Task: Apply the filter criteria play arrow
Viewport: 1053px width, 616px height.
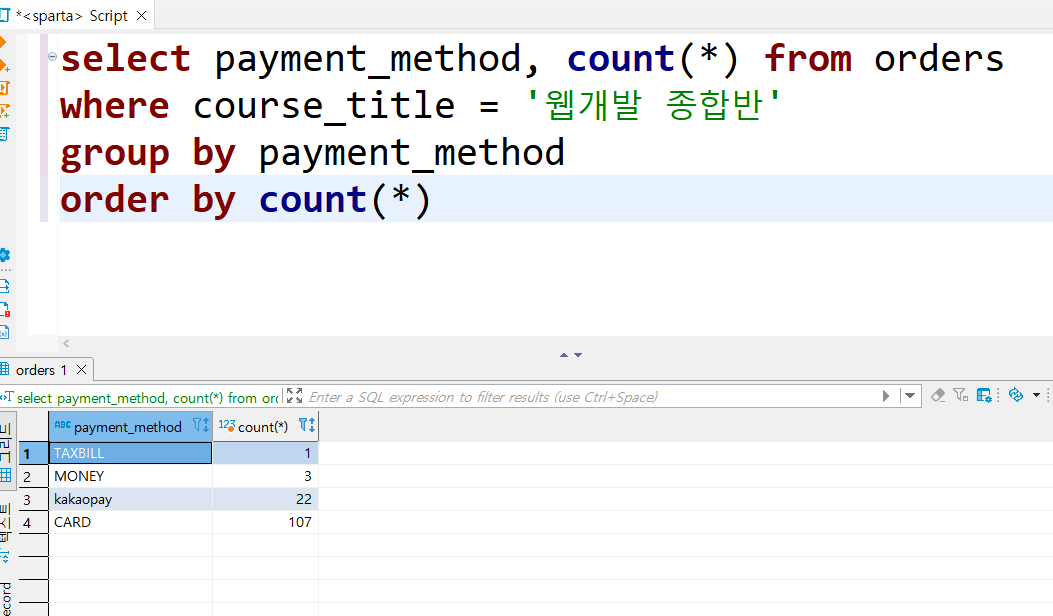Action: pyautogui.click(x=886, y=396)
